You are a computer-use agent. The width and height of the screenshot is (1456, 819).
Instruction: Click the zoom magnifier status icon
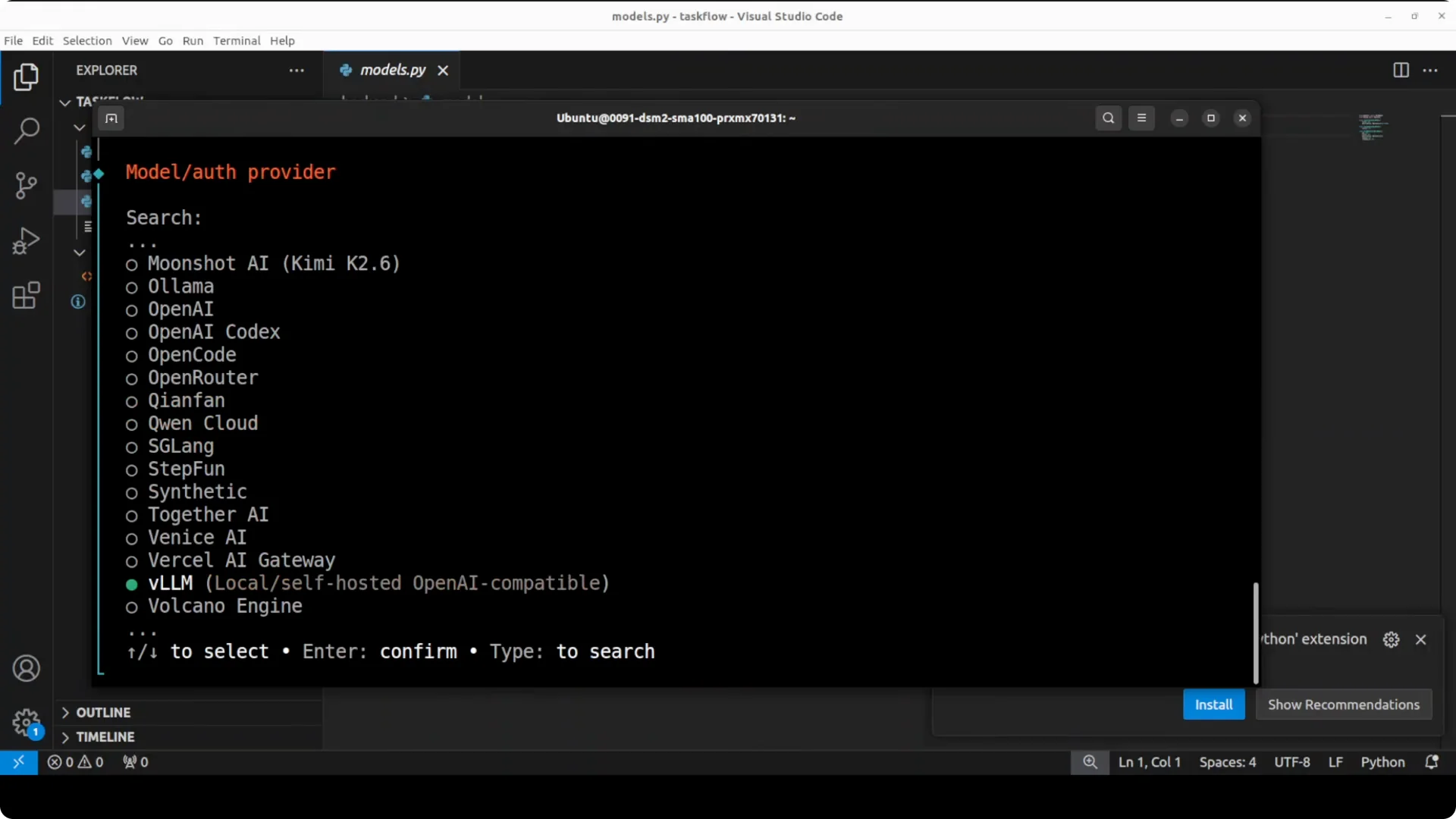pos(1090,762)
